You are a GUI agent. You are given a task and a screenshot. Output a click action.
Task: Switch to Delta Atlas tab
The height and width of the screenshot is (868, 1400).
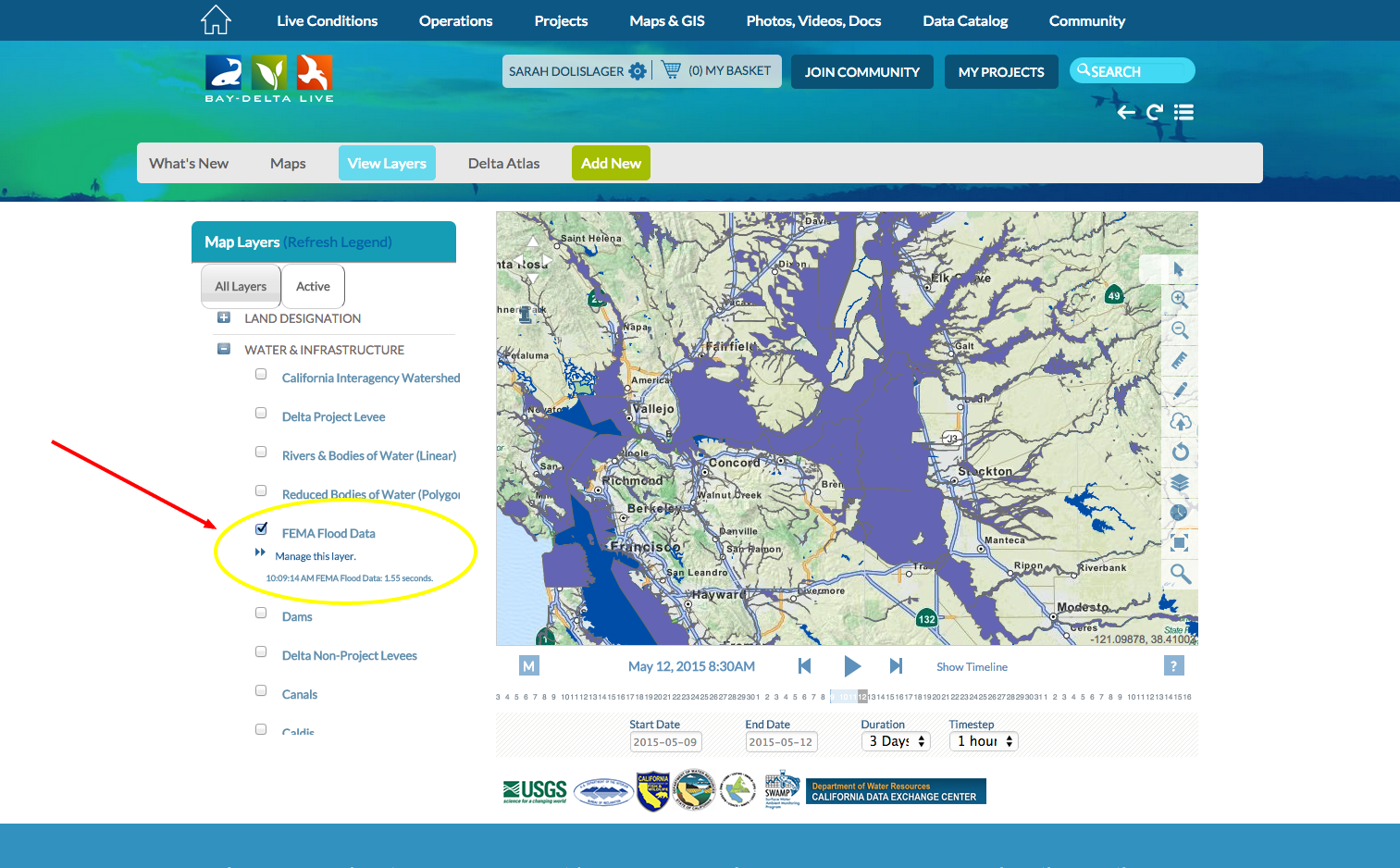click(503, 163)
